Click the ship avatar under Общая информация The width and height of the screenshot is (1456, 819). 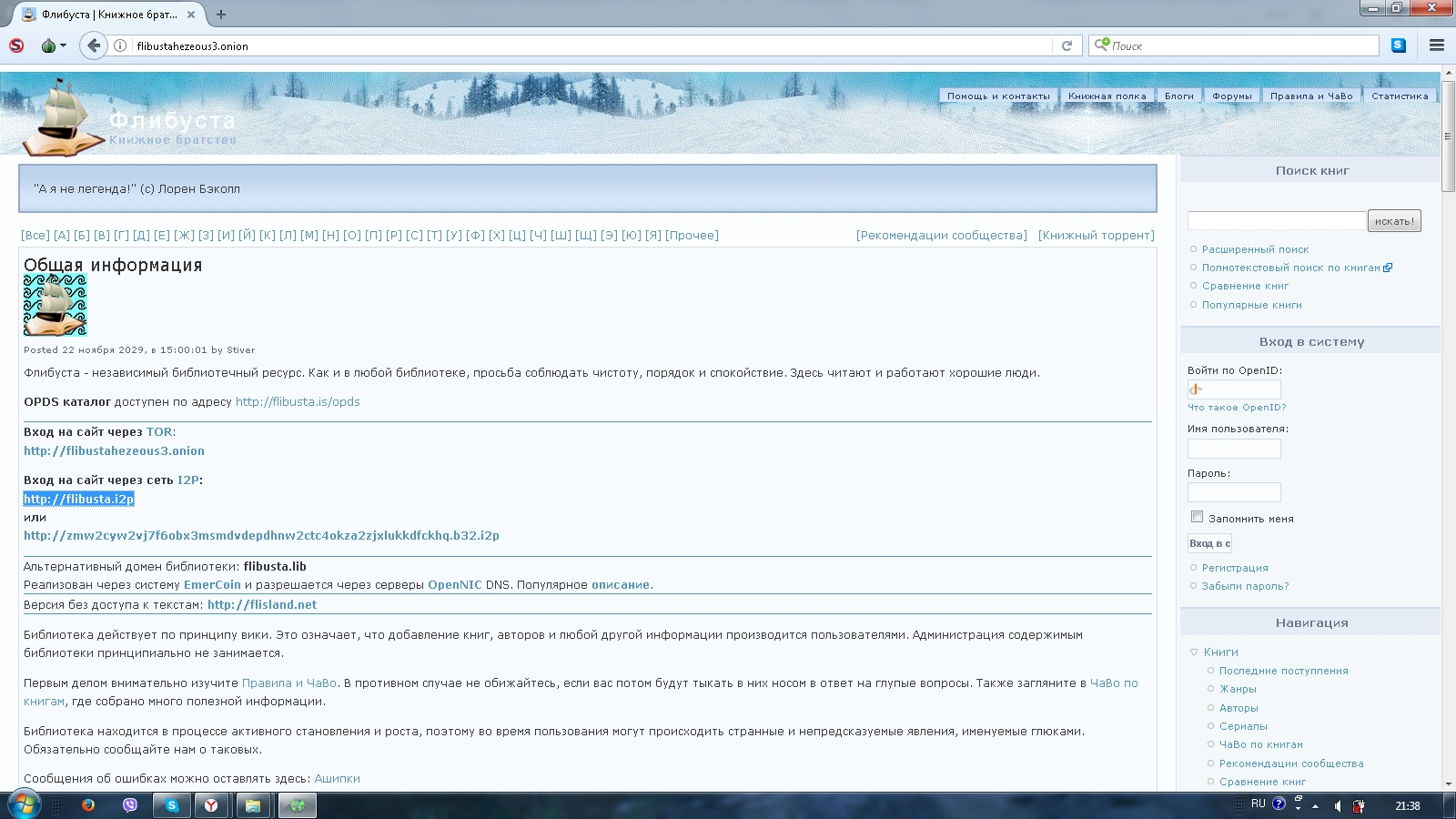[56, 305]
